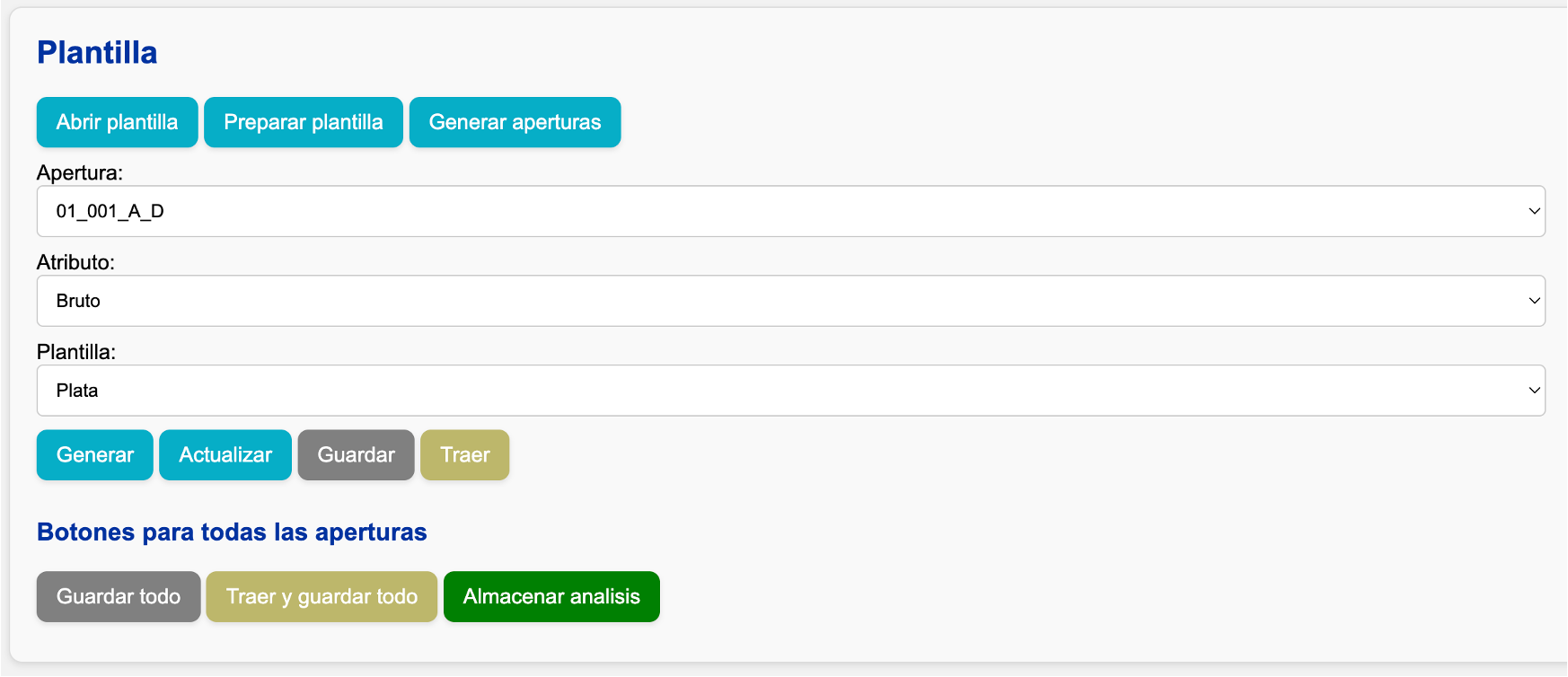Hit the blue Generar button

pyautogui.click(x=95, y=455)
